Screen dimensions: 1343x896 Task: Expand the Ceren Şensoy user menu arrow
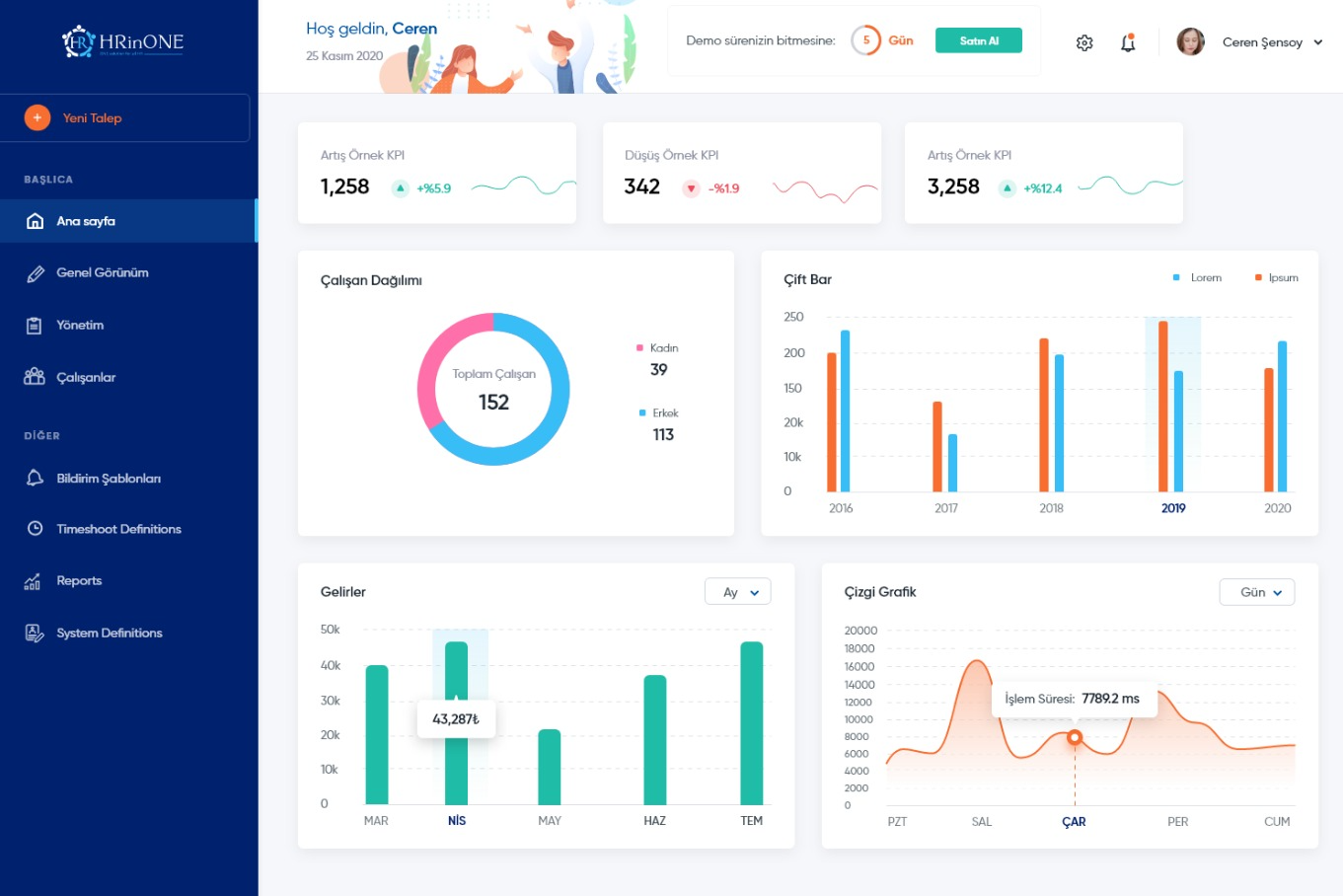1317,42
